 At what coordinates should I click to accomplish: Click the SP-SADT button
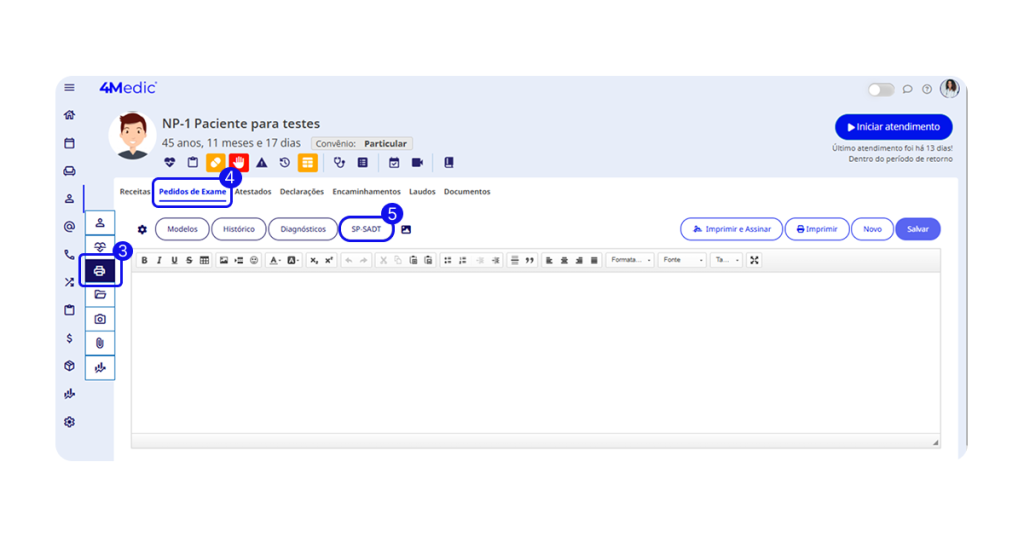click(x=366, y=229)
